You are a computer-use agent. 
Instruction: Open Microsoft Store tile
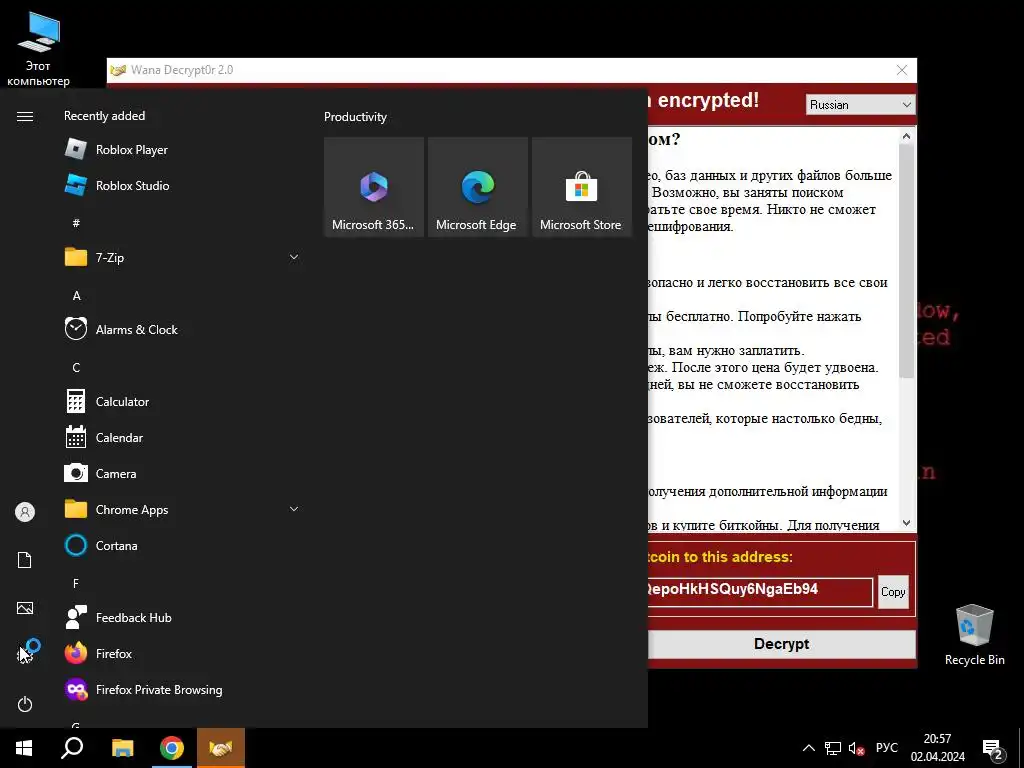pyautogui.click(x=582, y=187)
